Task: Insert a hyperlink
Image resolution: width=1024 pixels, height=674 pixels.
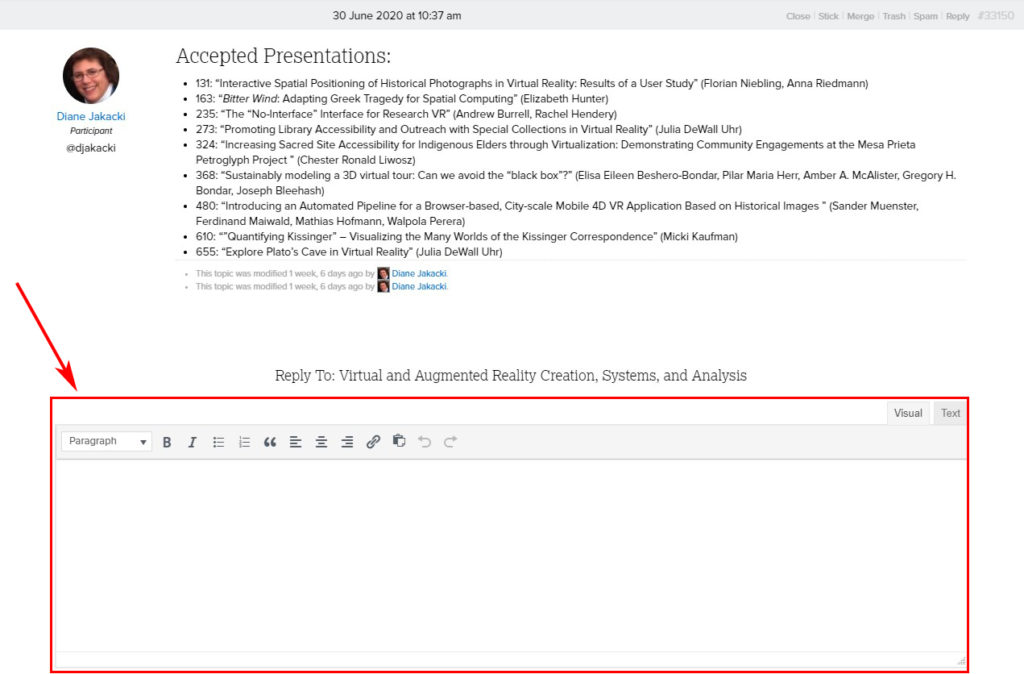Action: [x=373, y=441]
